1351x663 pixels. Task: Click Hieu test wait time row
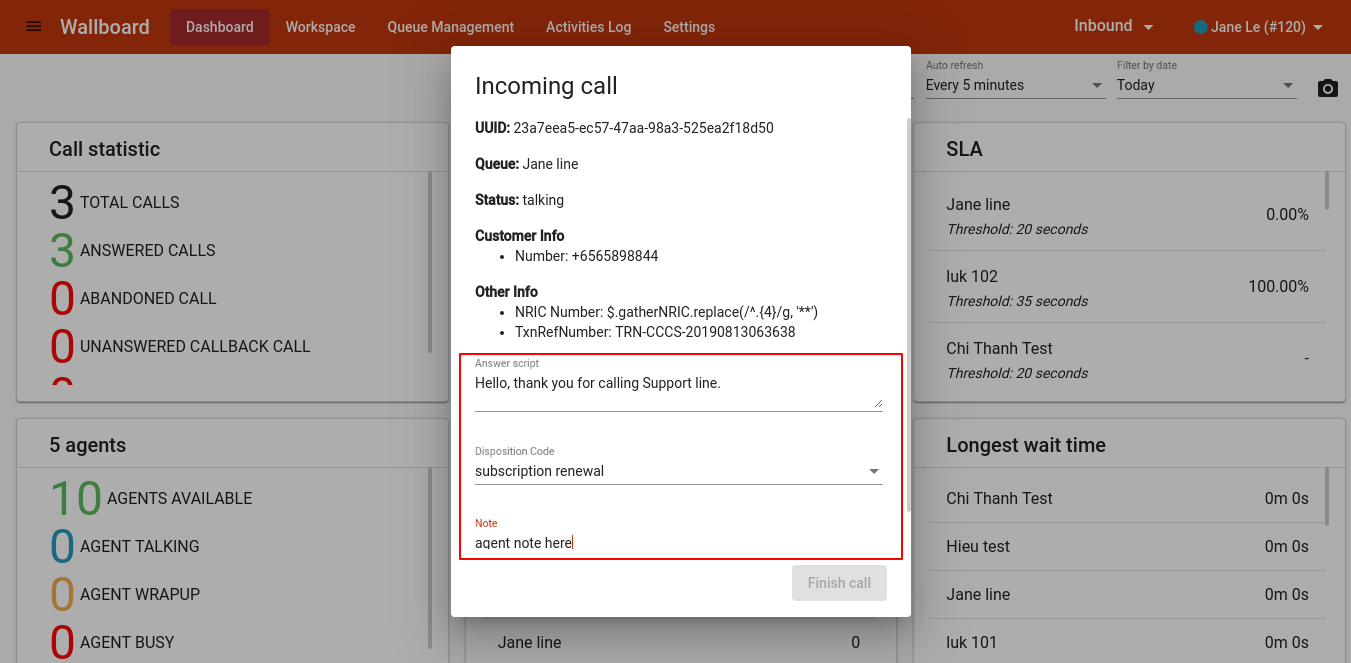pos(1127,546)
